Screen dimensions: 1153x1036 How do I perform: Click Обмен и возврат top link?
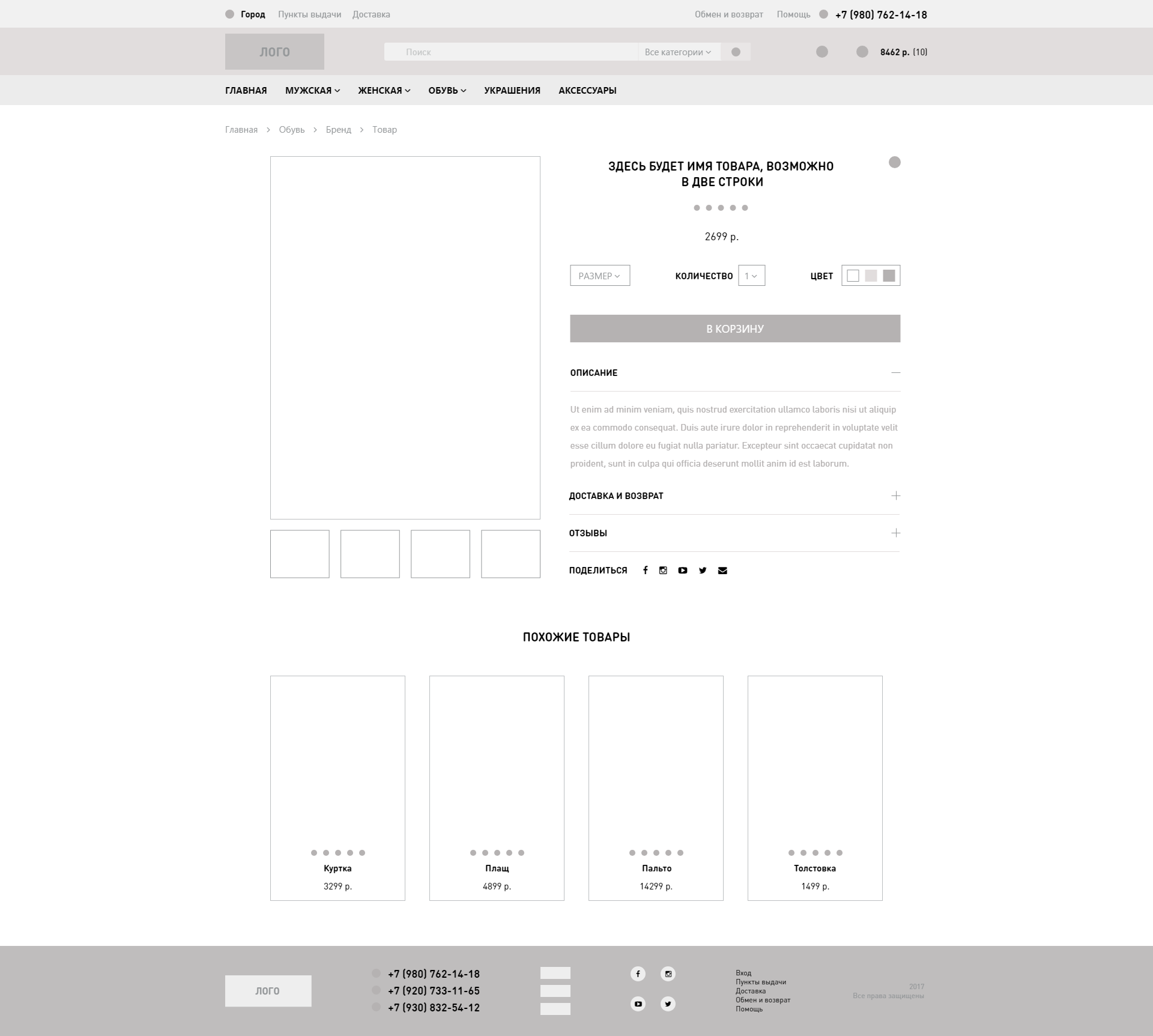(x=728, y=14)
